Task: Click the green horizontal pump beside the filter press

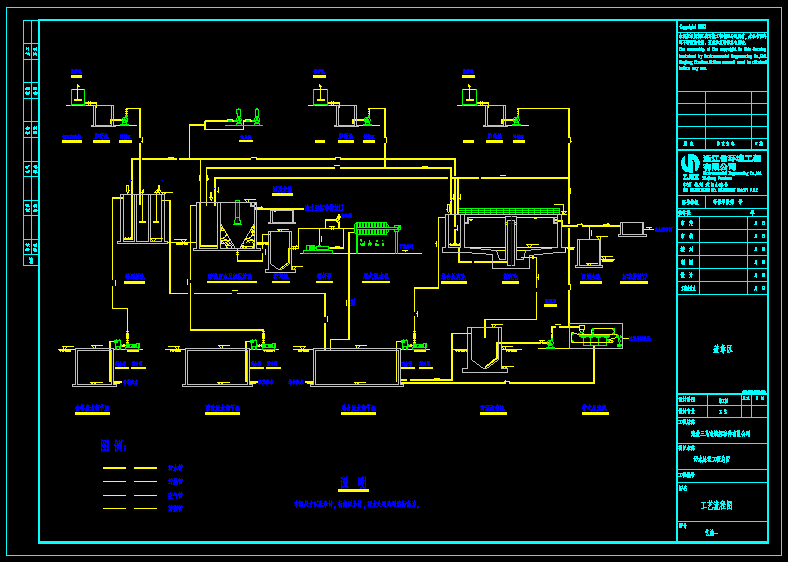Action: pyautogui.click(x=318, y=248)
